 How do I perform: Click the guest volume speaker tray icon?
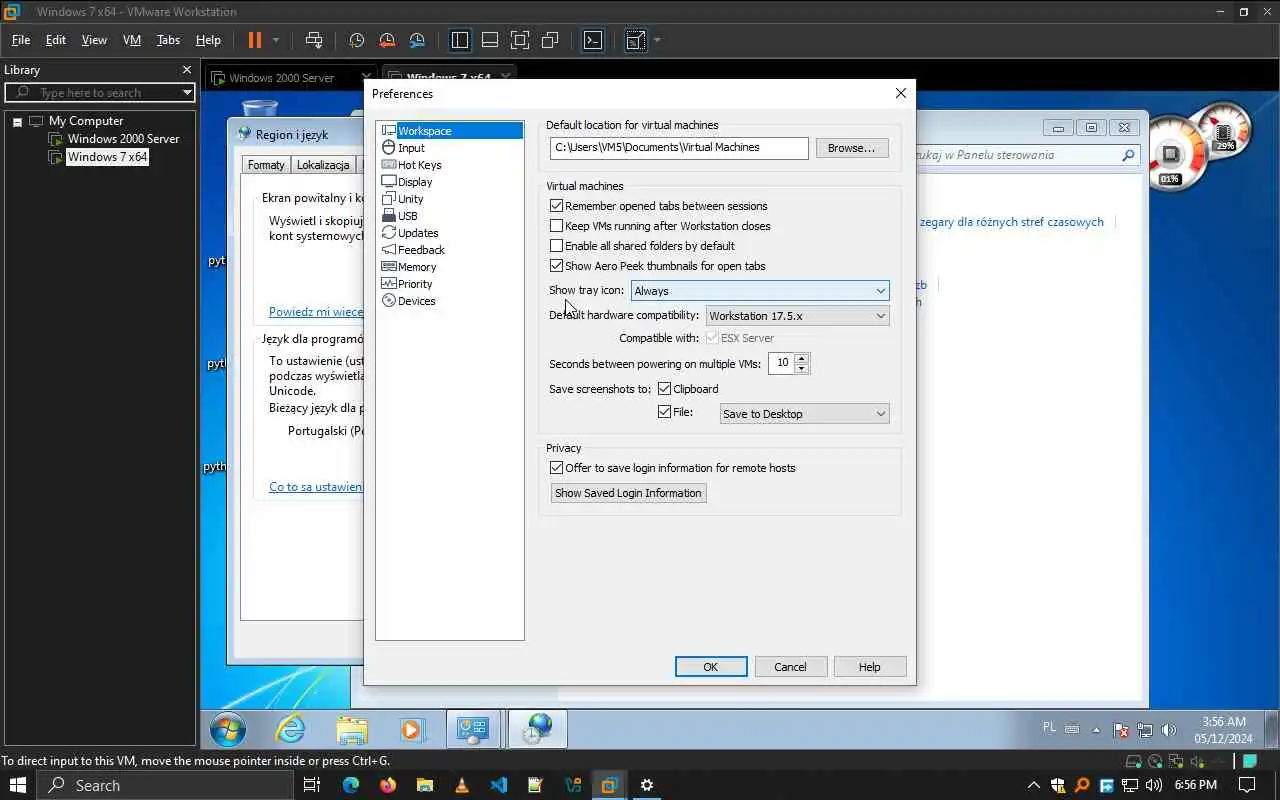point(1170,730)
